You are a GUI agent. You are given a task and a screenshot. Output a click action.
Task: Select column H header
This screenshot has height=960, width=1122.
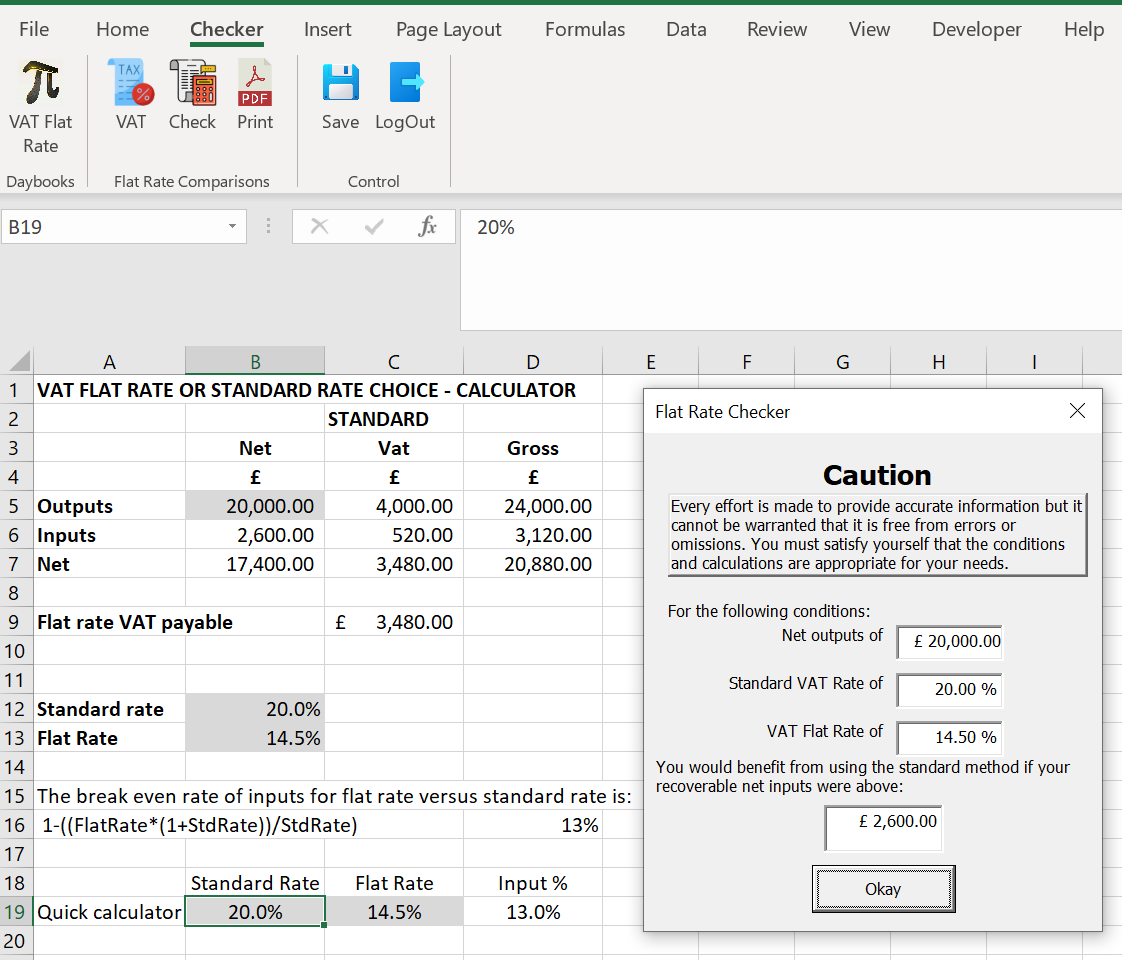[x=939, y=361]
